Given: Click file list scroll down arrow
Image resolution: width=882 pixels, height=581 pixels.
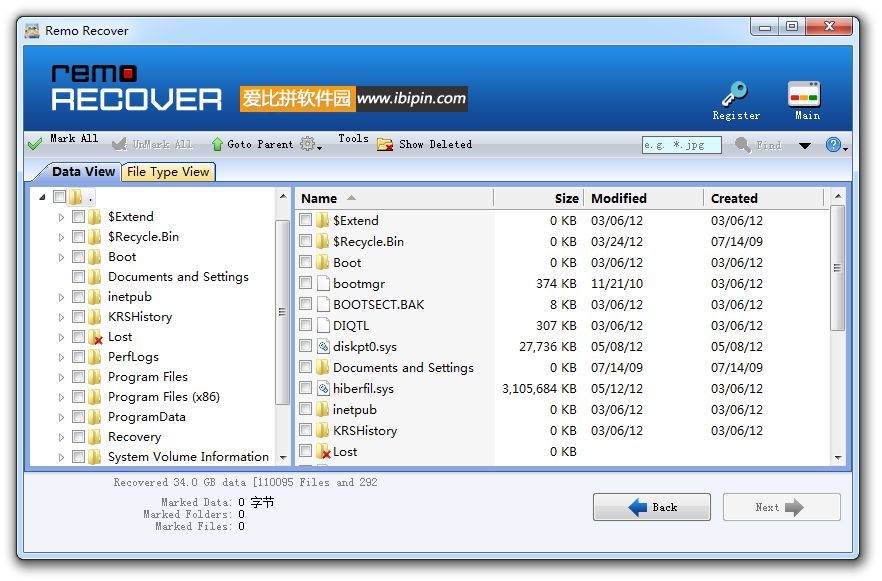Looking at the screenshot, I should pos(838,457).
